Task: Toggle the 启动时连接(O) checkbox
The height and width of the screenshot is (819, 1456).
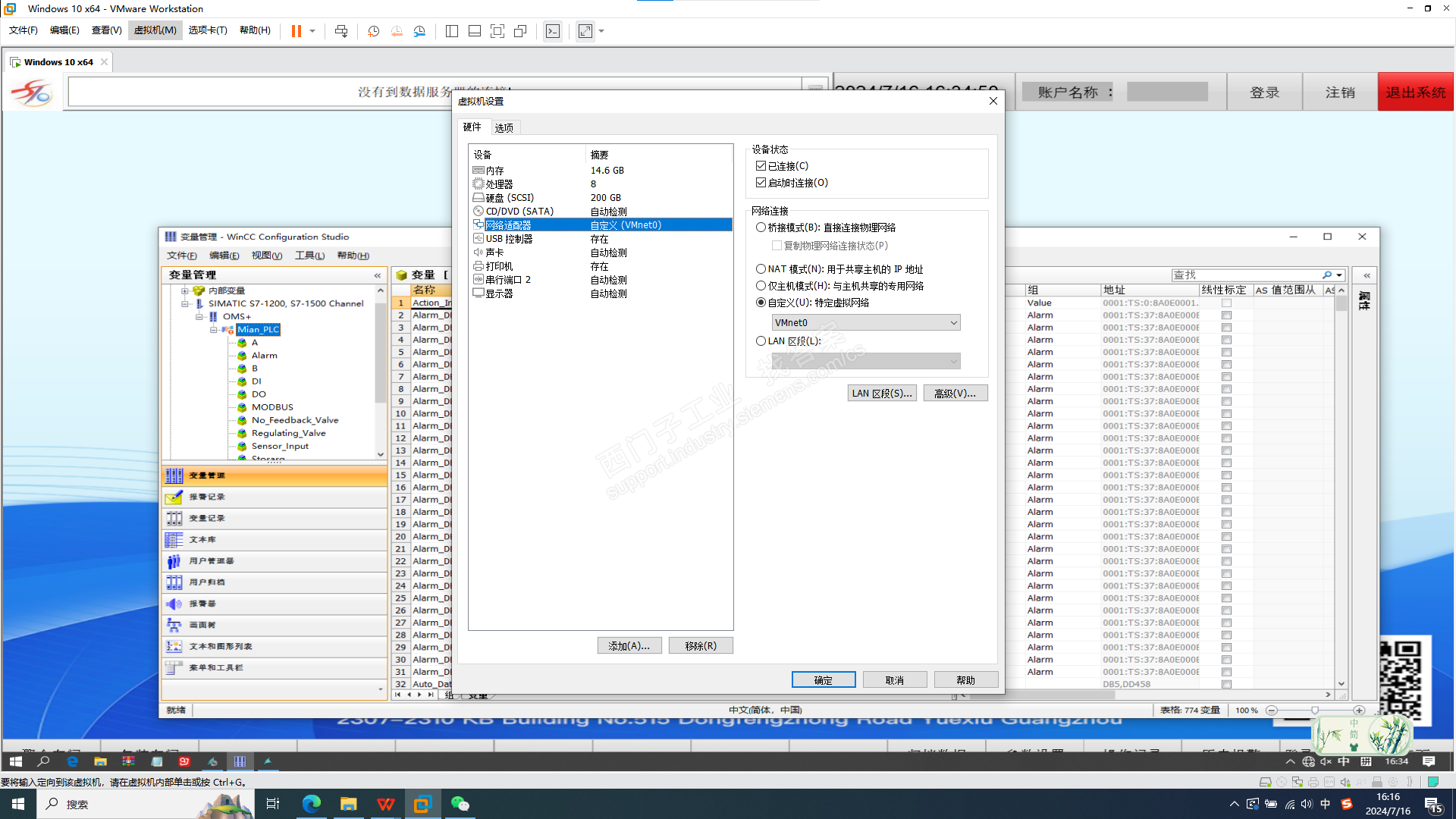Action: tap(761, 183)
